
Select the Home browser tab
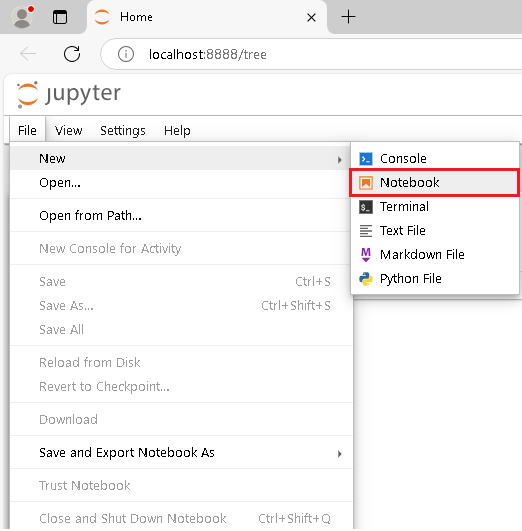click(207, 17)
